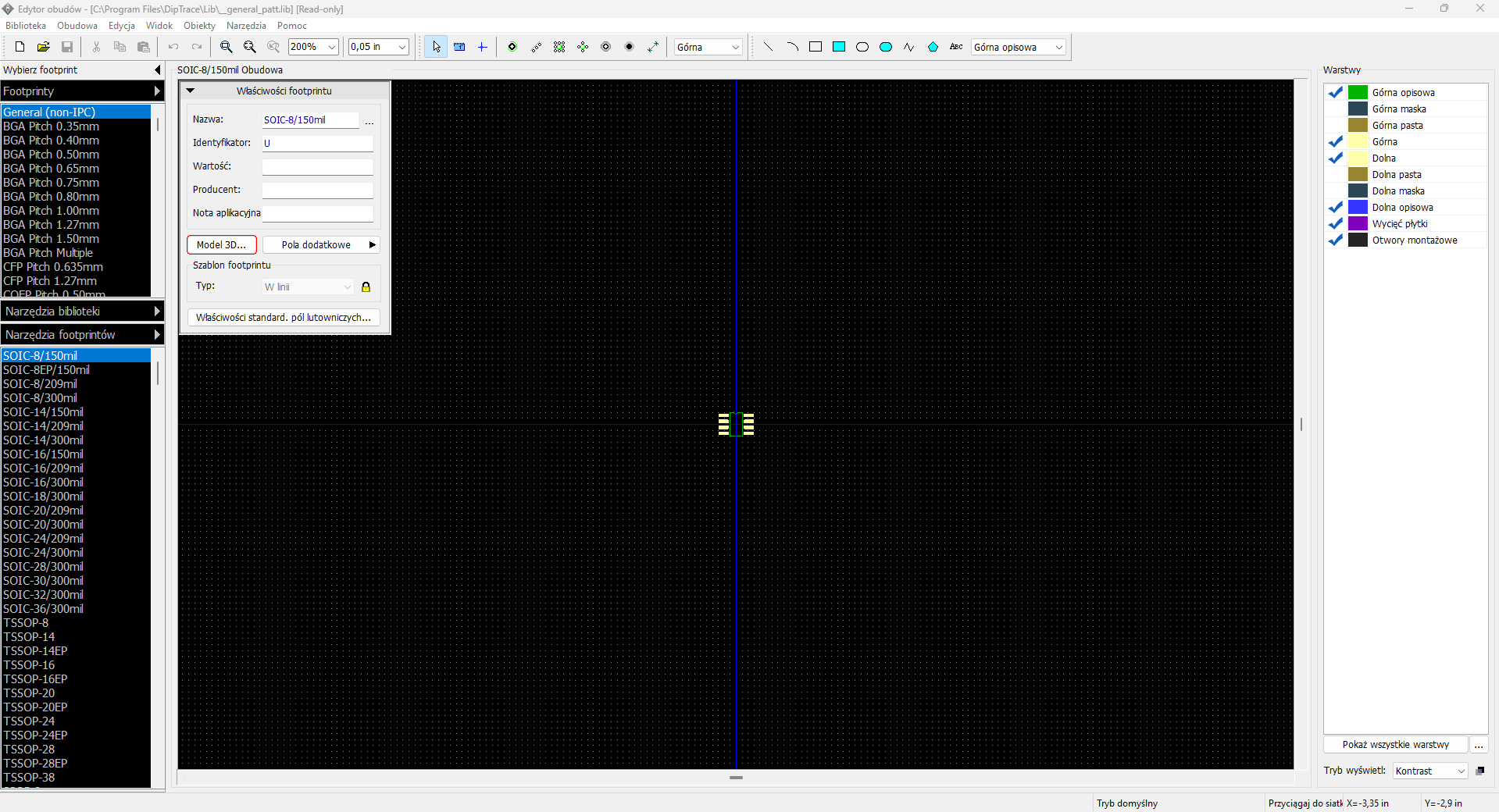Toggle visibility checkmark of Górna layer

click(x=1336, y=141)
